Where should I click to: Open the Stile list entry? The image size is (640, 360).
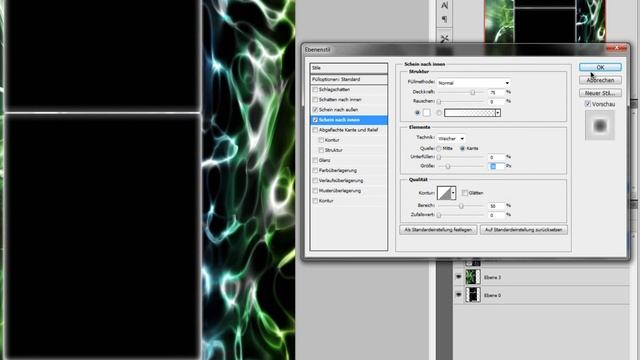click(349, 68)
